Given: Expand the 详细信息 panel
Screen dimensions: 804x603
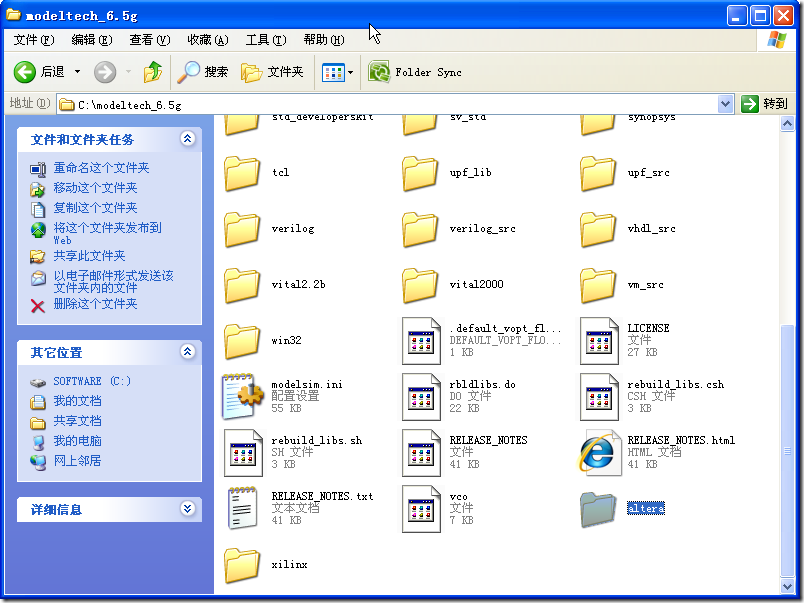Looking at the screenshot, I should [x=188, y=508].
